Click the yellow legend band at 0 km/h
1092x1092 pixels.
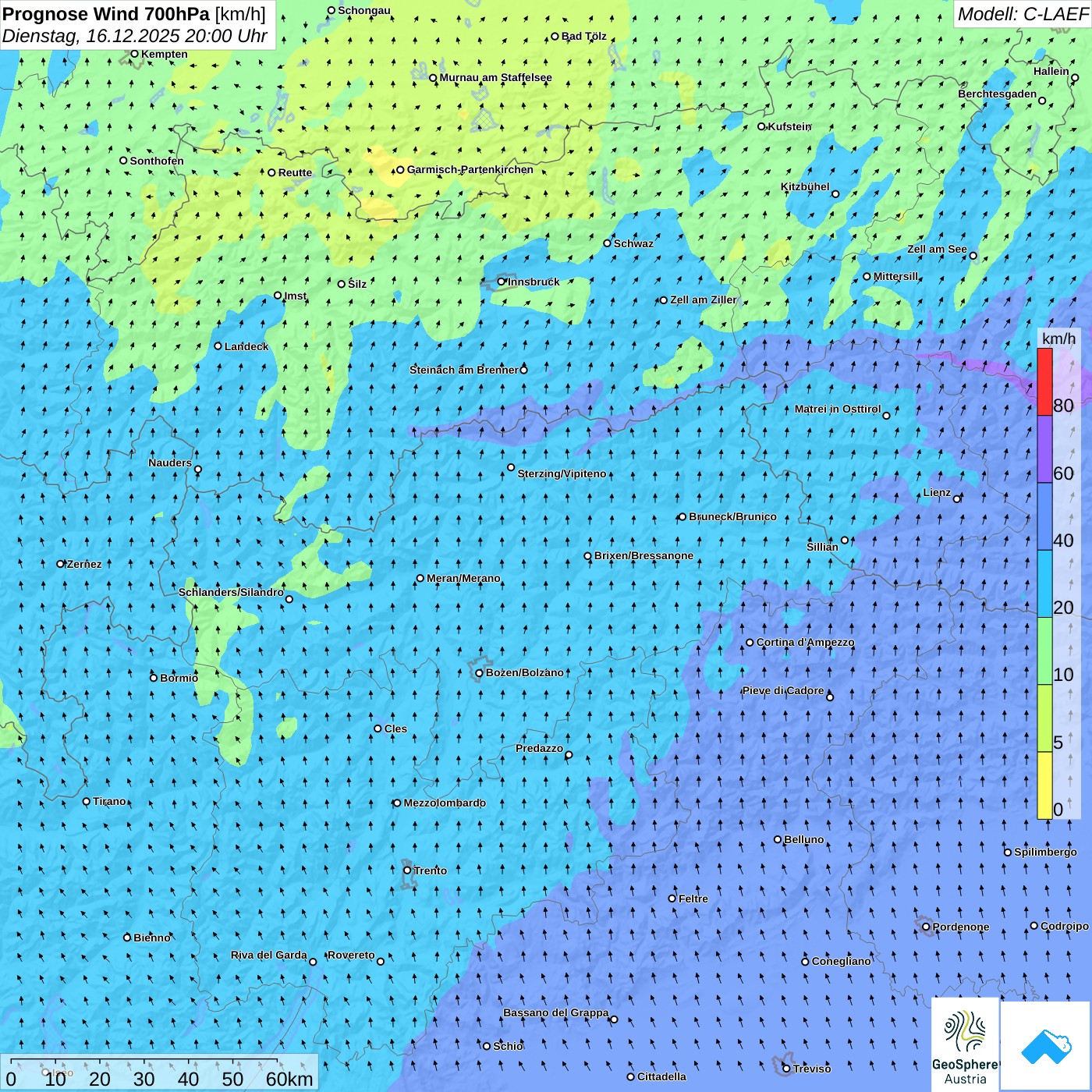pyautogui.click(x=1044, y=785)
